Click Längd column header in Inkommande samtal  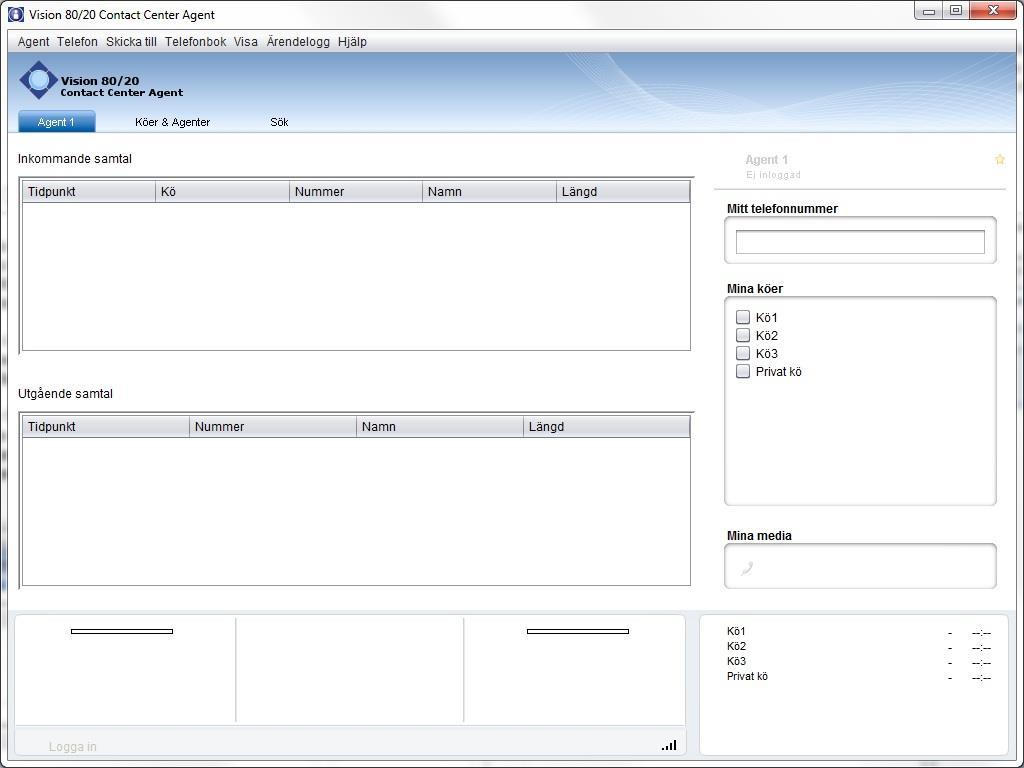point(623,191)
